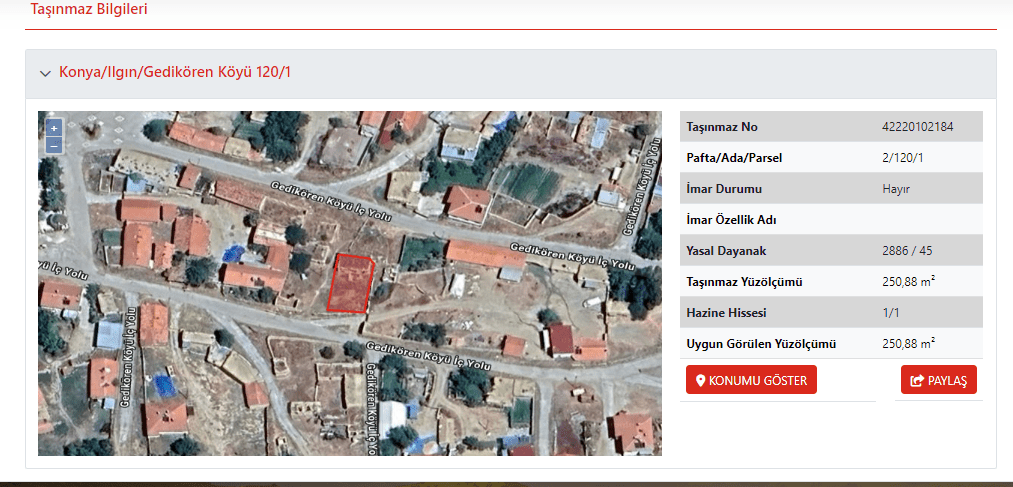1013x487 pixels.
Task: Toggle the Konya/Ilgın/Gedikören Köyü 120/1 panel header
Action: click(x=175, y=73)
